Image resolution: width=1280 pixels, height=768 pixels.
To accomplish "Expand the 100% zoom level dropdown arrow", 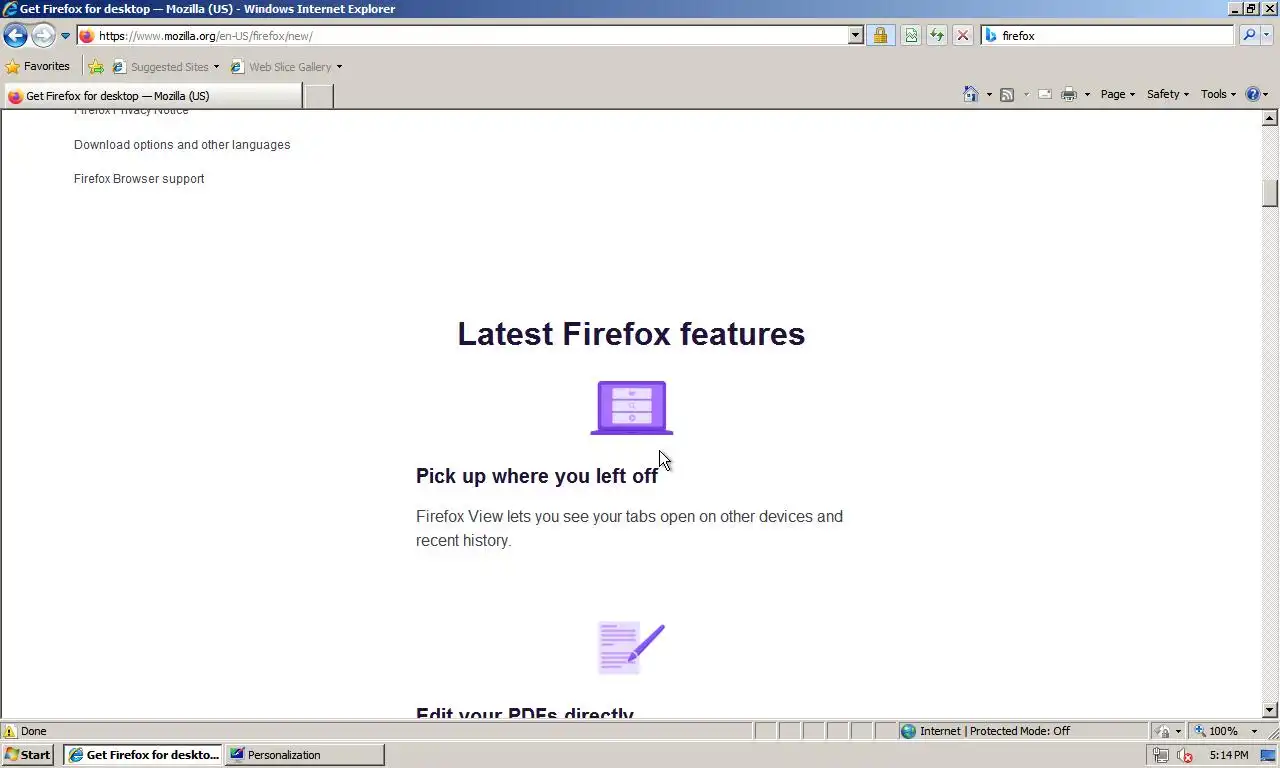I will point(1254,731).
